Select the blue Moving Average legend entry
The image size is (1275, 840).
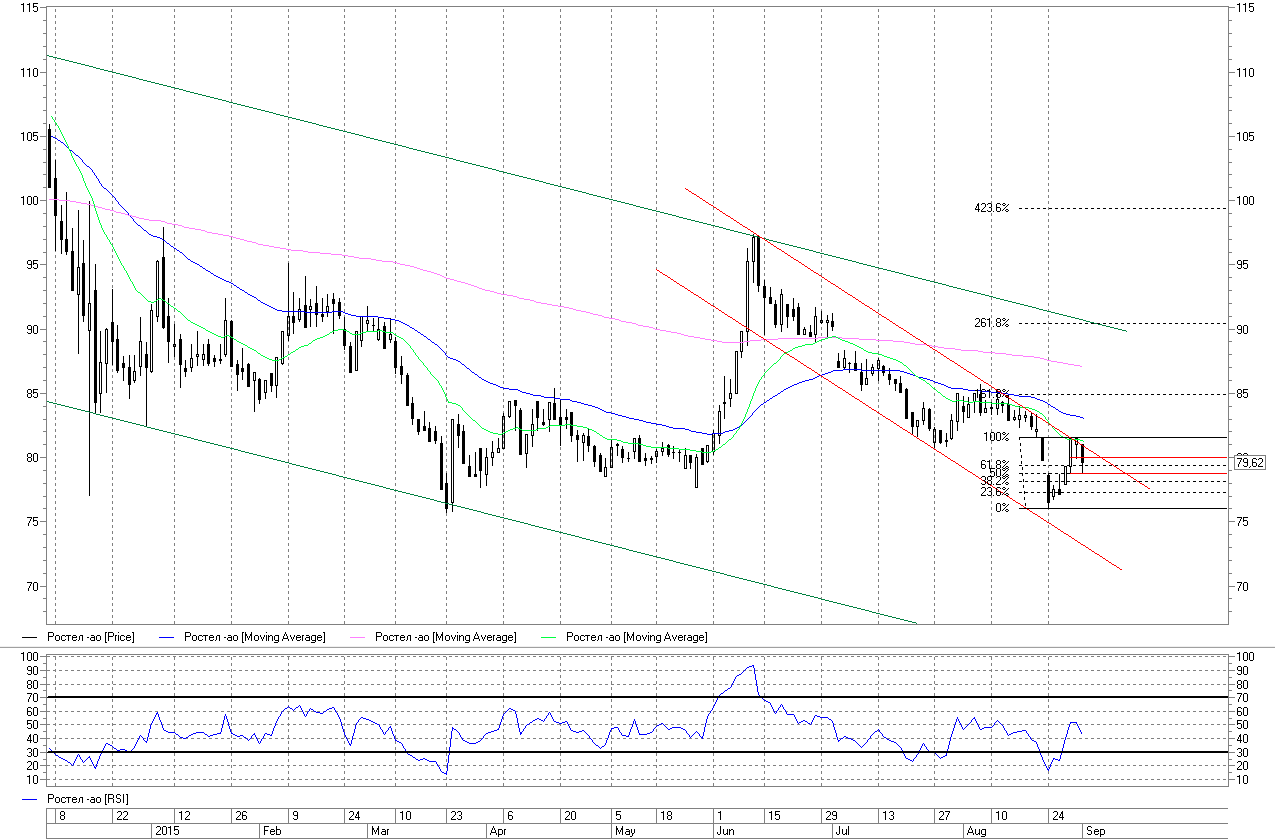[254, 637]
